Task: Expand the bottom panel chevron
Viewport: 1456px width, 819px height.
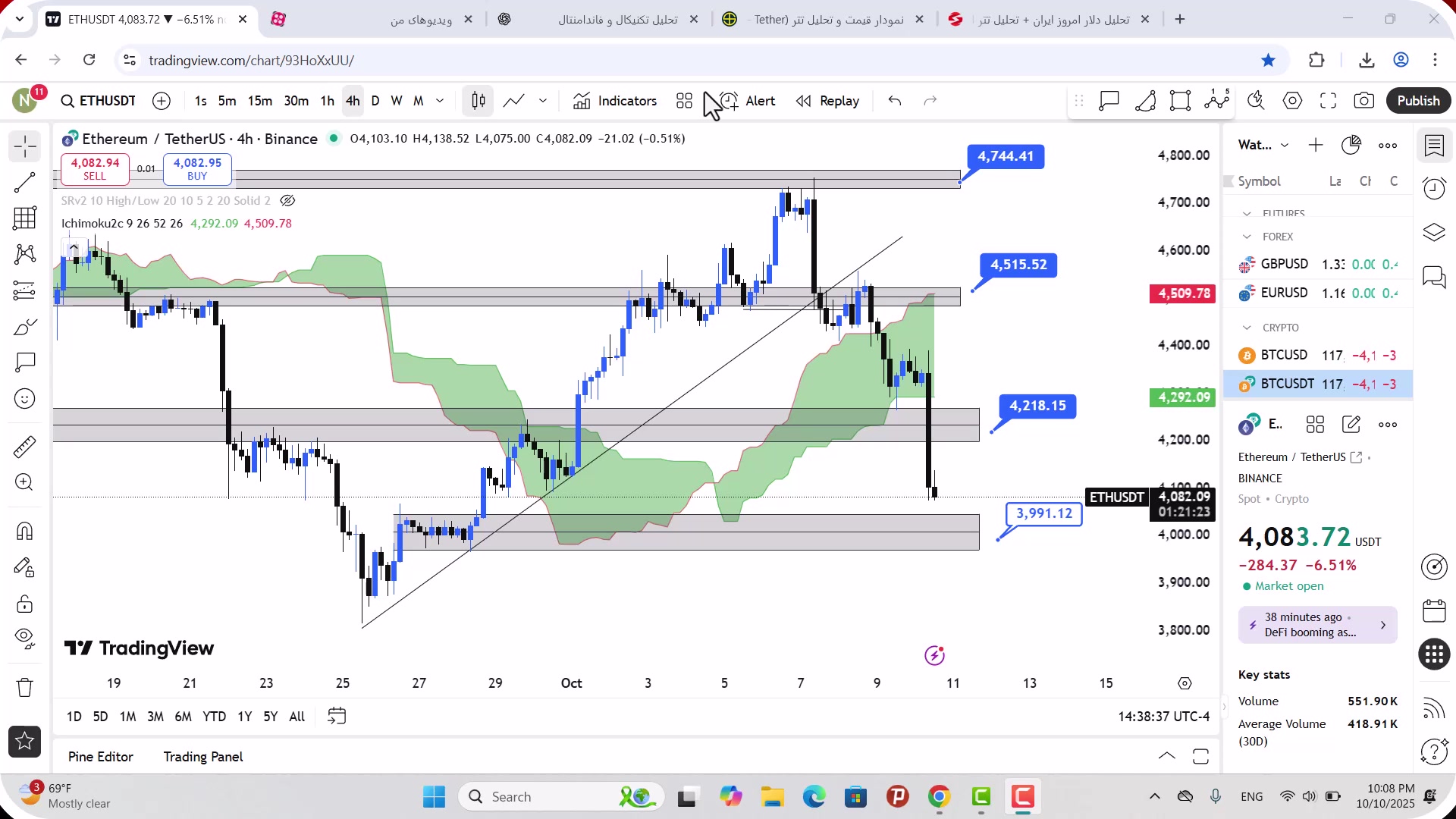Action: click(x=1167, y=756)
